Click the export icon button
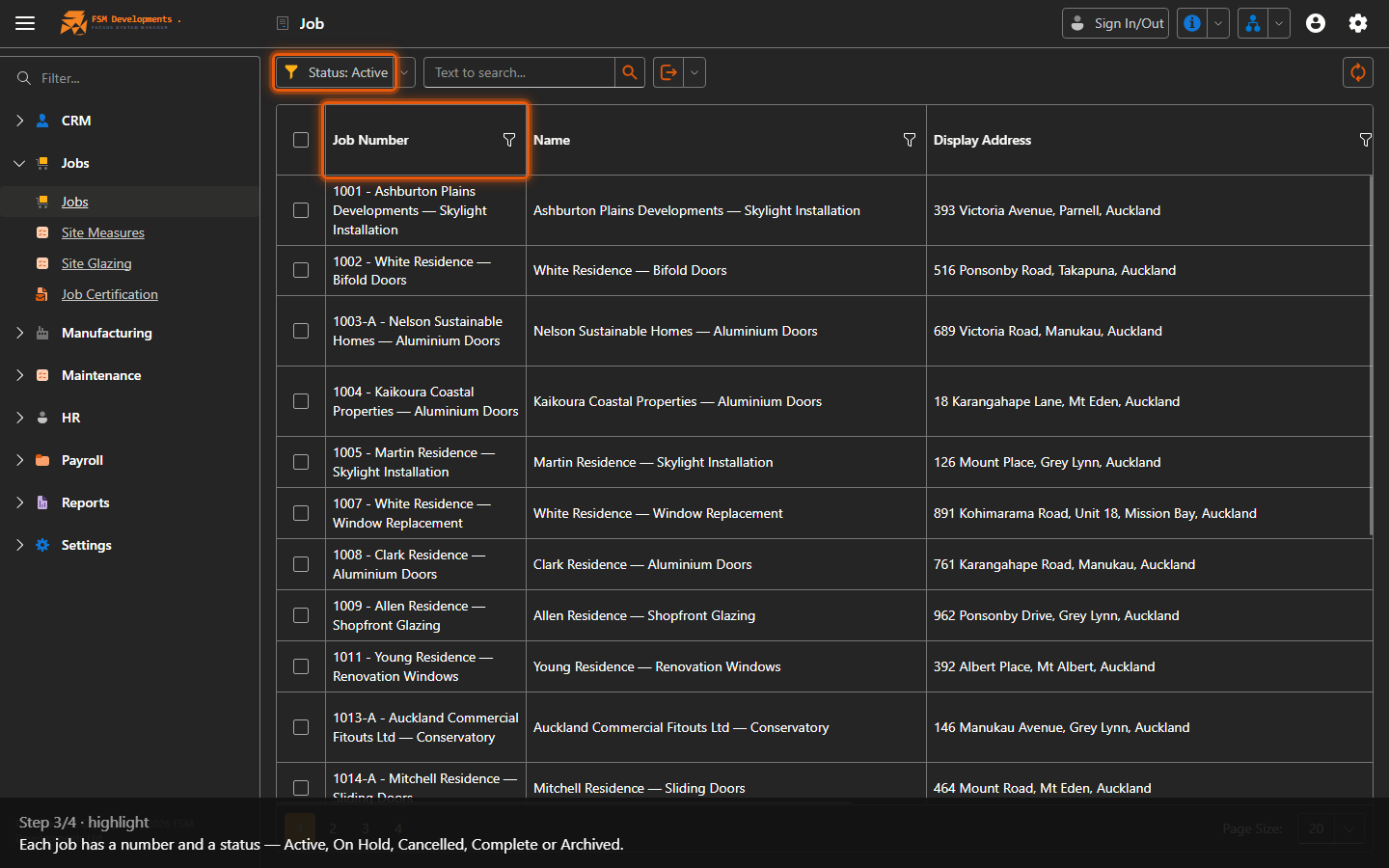Image resolution: width=1389 pixels, height=868 pixels. pyautogui.click(x=668, y=72)
